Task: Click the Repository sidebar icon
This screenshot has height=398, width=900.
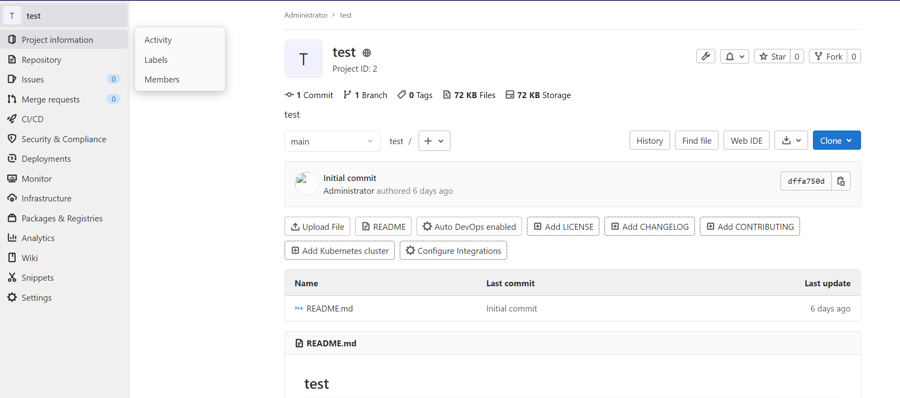Action: click(x=11, y=60)
